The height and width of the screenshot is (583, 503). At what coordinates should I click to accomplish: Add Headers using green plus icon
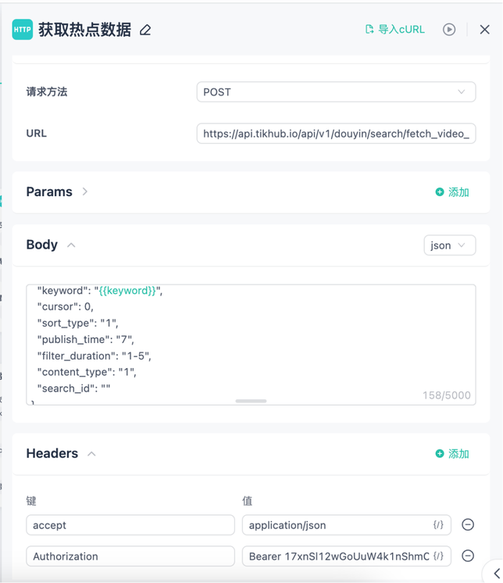point(439,454)
